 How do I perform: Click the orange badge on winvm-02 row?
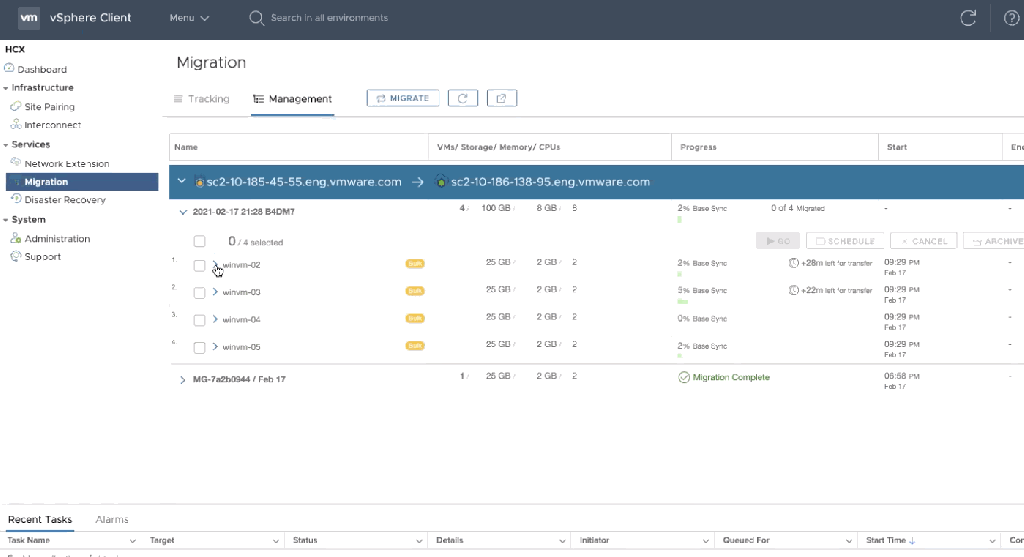pos(414,264)
